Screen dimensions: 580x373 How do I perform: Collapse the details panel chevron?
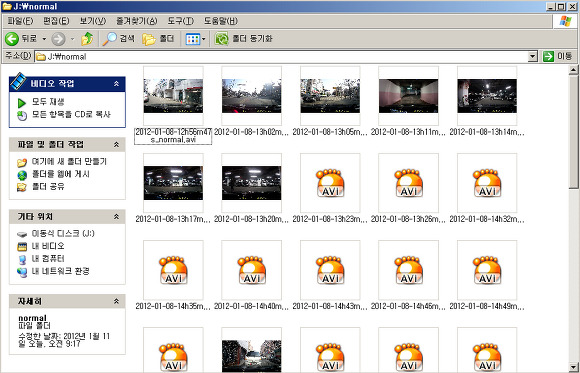coord(116,302)
